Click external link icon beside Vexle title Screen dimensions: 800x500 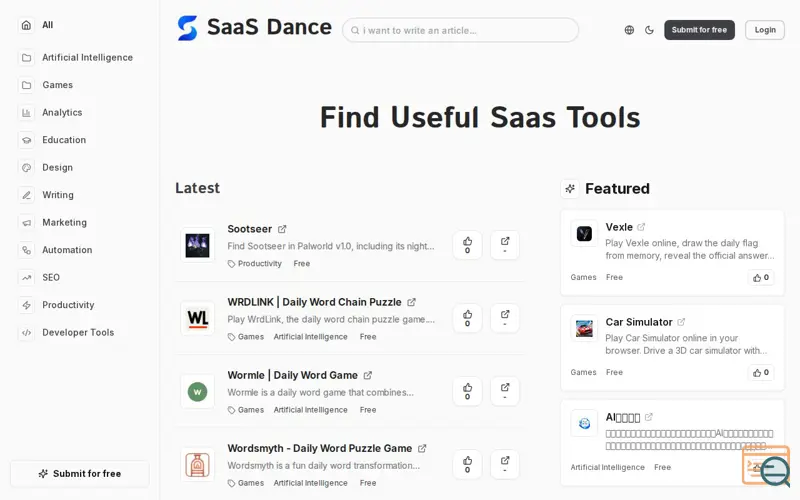tap(641, 227)
